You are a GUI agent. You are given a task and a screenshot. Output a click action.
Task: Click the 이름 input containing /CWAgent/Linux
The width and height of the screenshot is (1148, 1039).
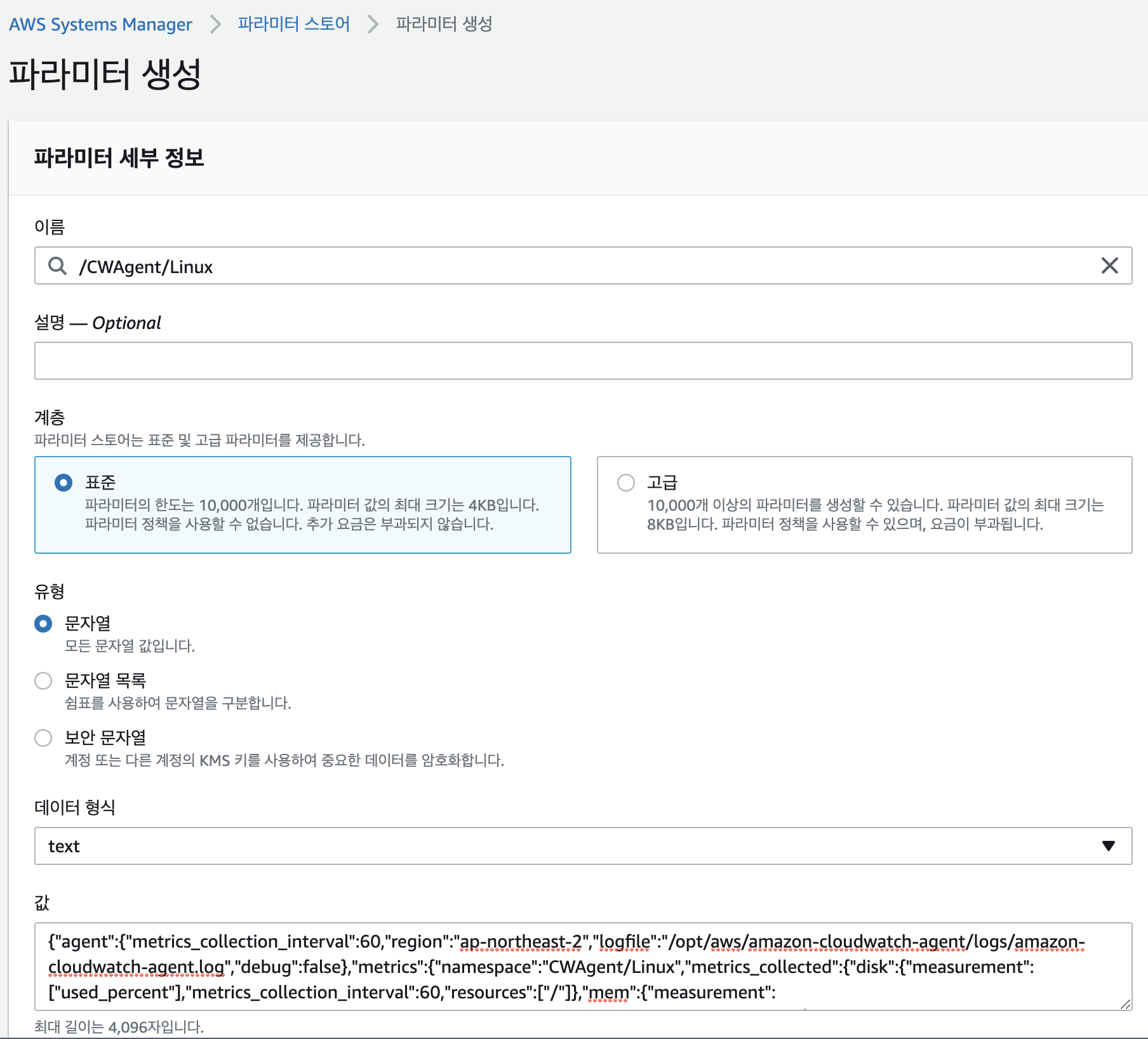(x=583, y=265)
